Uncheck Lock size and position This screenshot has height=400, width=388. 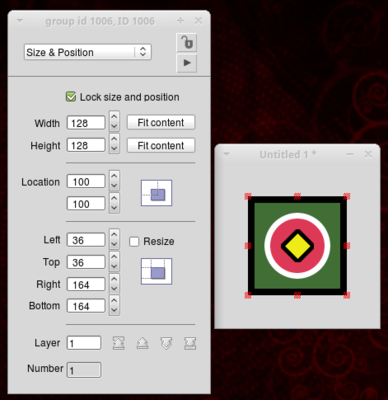click(71, 97)
